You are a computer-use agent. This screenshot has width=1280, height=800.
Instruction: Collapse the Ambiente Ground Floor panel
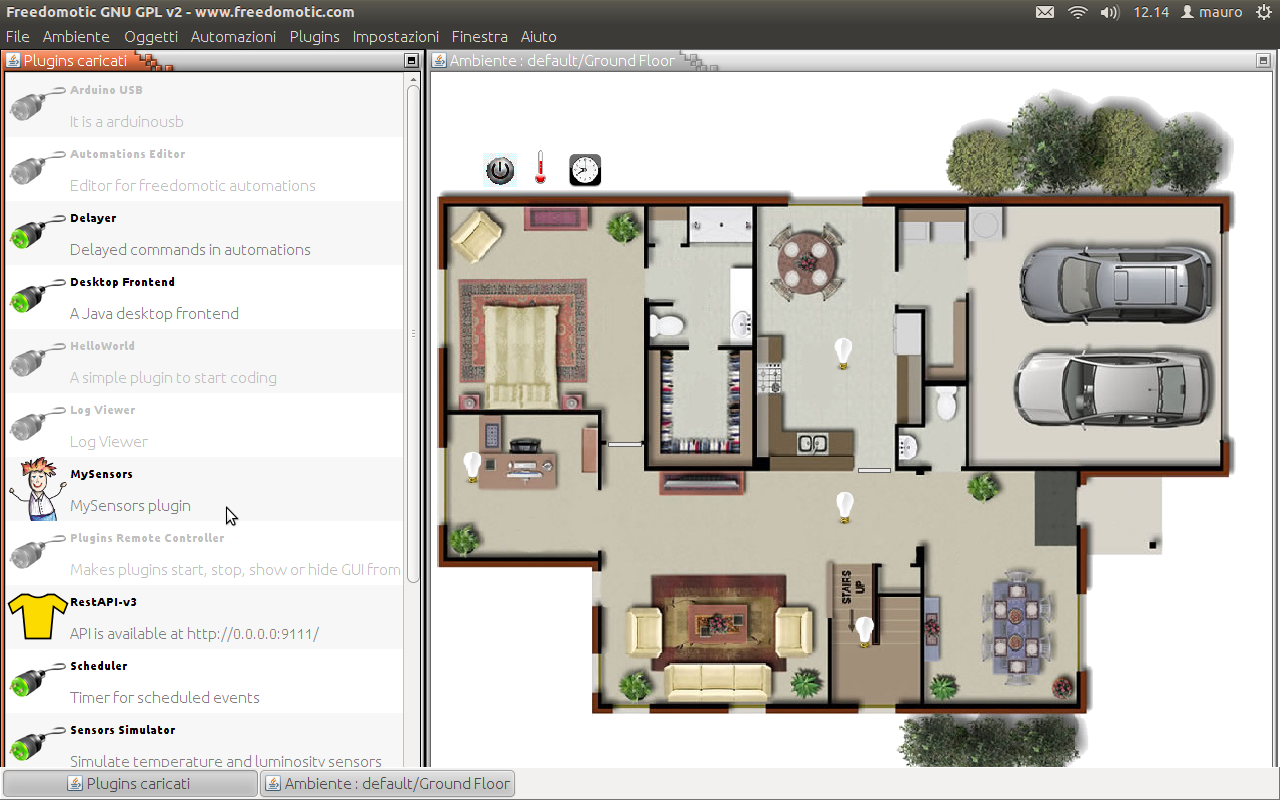(x=1263, y=61)
